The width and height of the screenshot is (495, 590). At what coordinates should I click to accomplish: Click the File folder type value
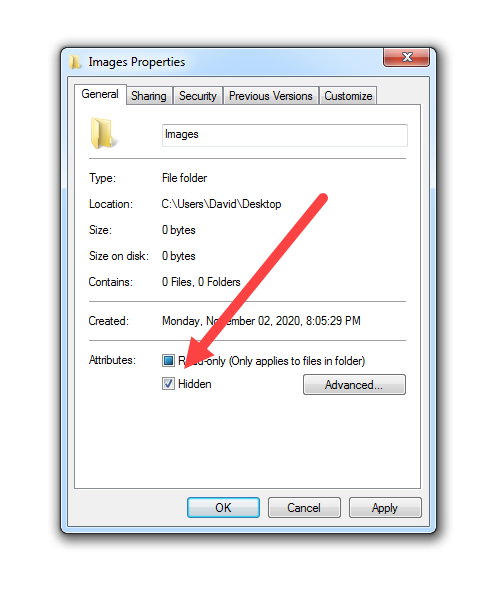185,178
